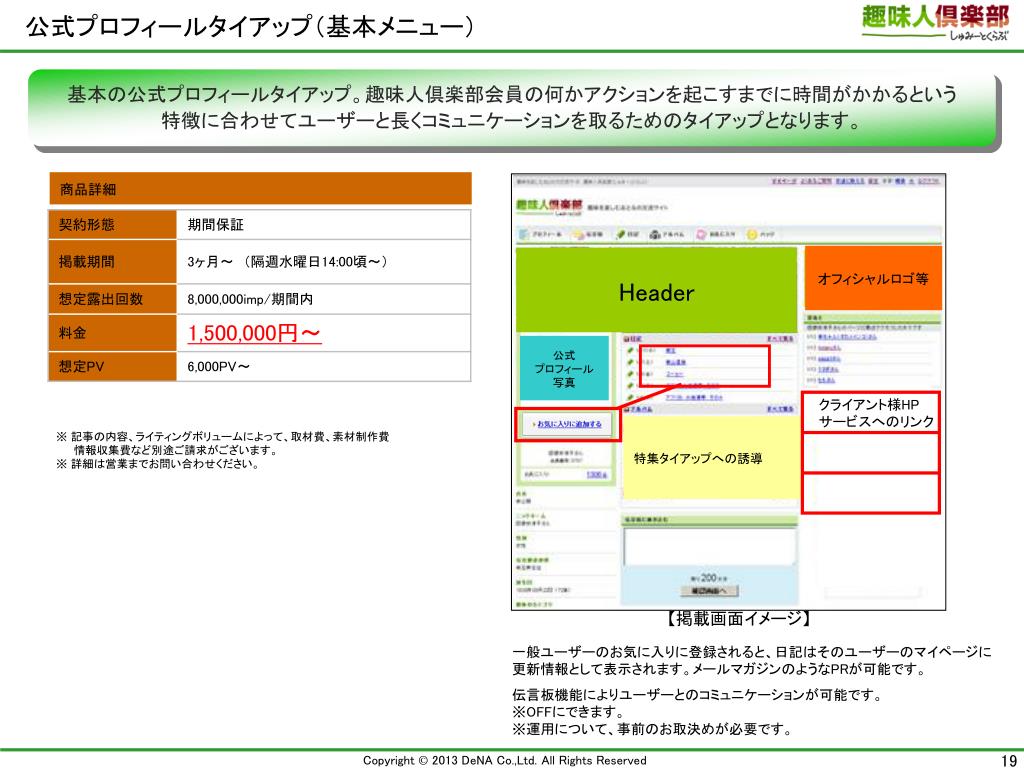Focus the message board text area

click(710, 546)
